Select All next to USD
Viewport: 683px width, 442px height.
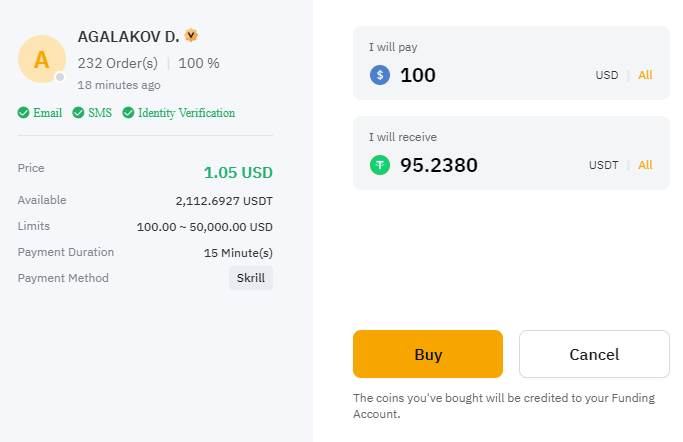pyautogui.click(x=645, y=75)
